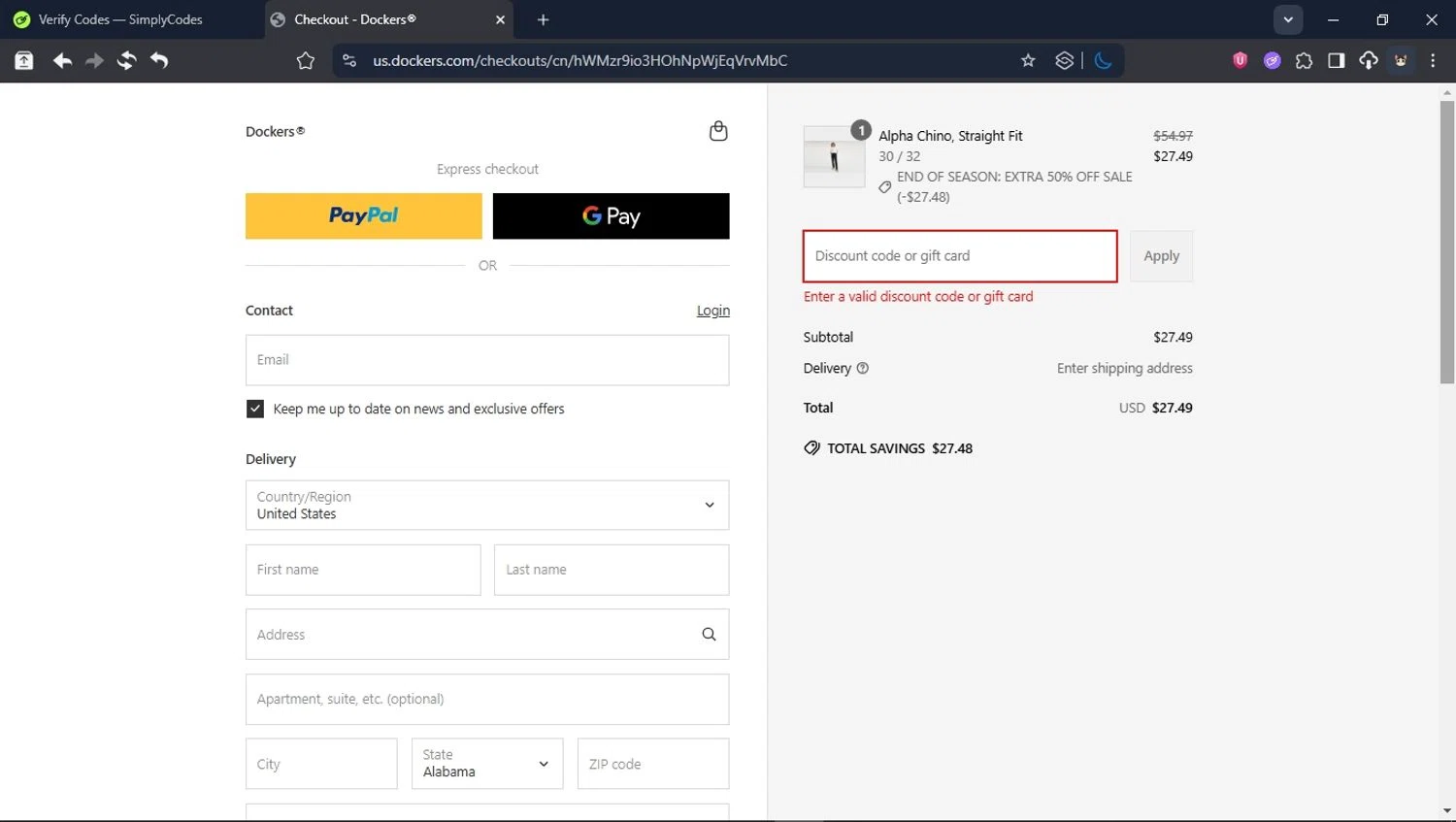1456x822 pixels.
Task: Click the Alpha Chino product thumbnail
Action: click(x=834, y=156)
